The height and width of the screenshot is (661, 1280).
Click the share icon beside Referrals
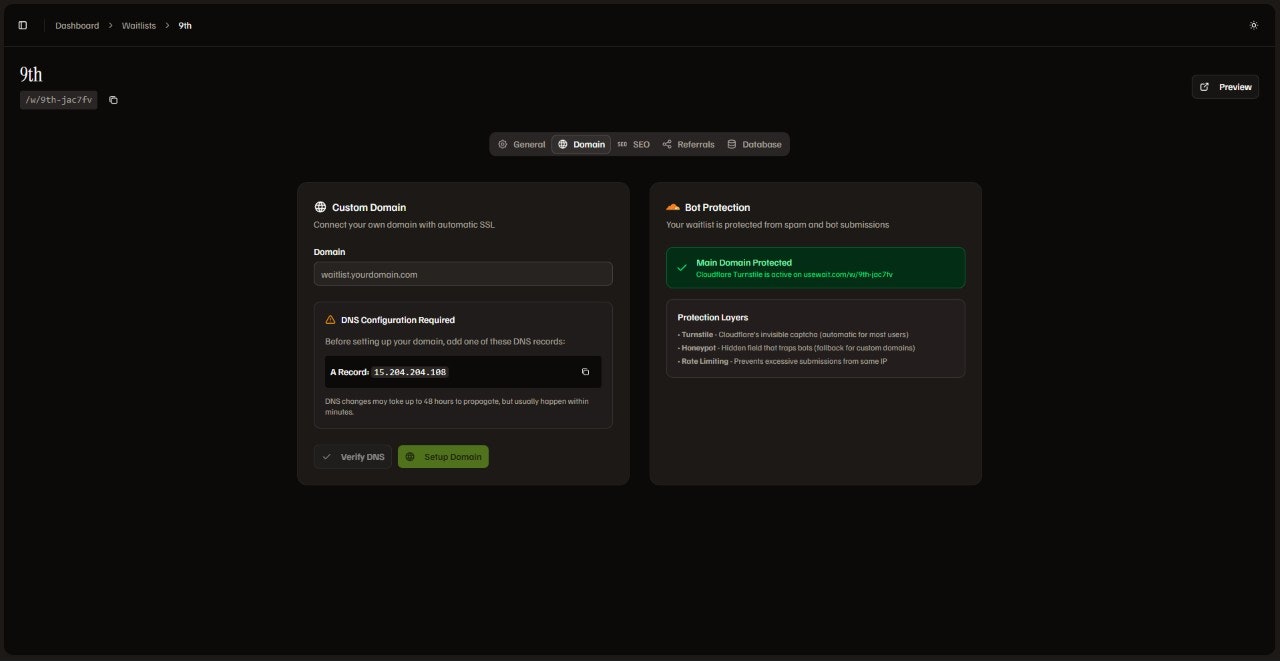(666, 144)
